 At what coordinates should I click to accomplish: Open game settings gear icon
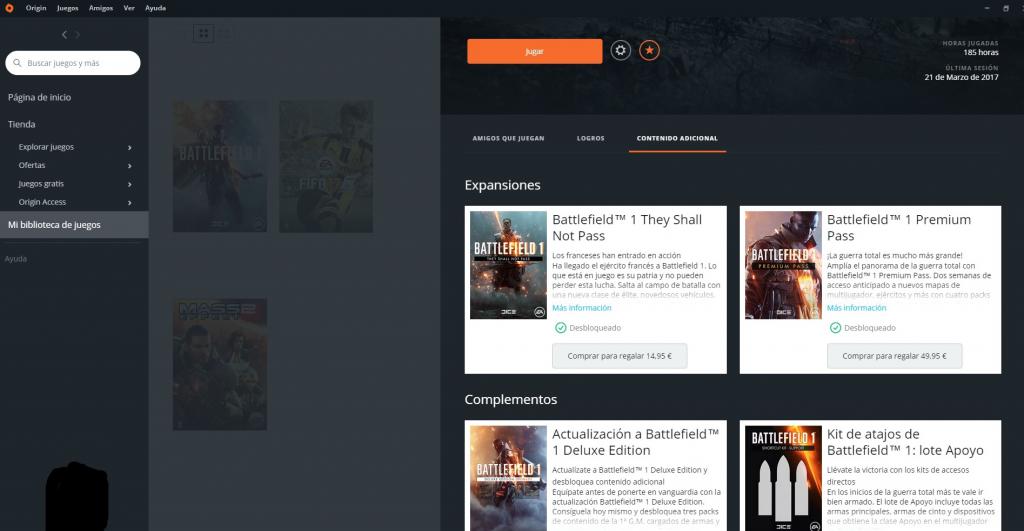point(620,50)
